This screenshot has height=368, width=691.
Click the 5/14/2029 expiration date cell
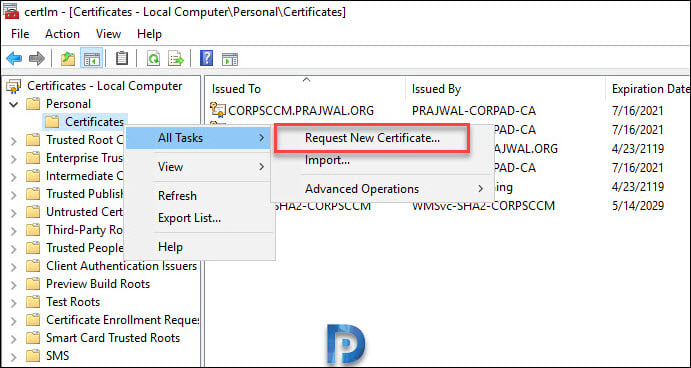[638, 206]
